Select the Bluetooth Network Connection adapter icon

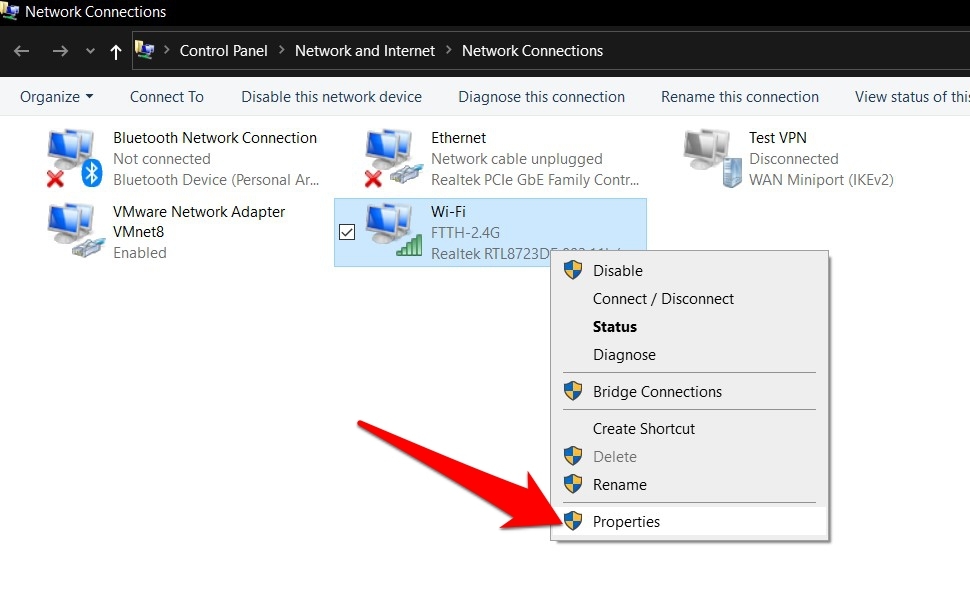[74, 158]
